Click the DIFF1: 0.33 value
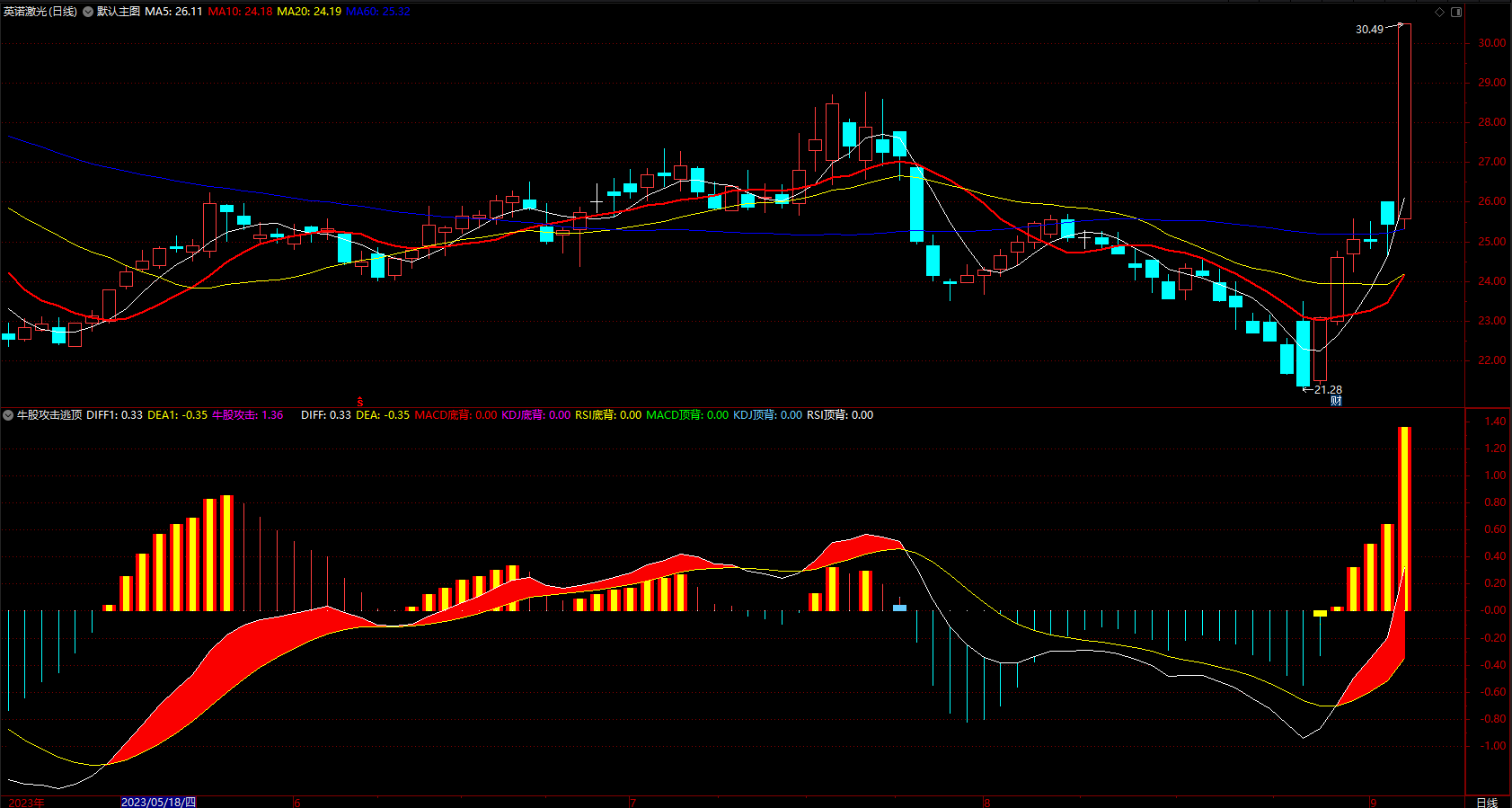1512x808 pixels. coord(114,415)
